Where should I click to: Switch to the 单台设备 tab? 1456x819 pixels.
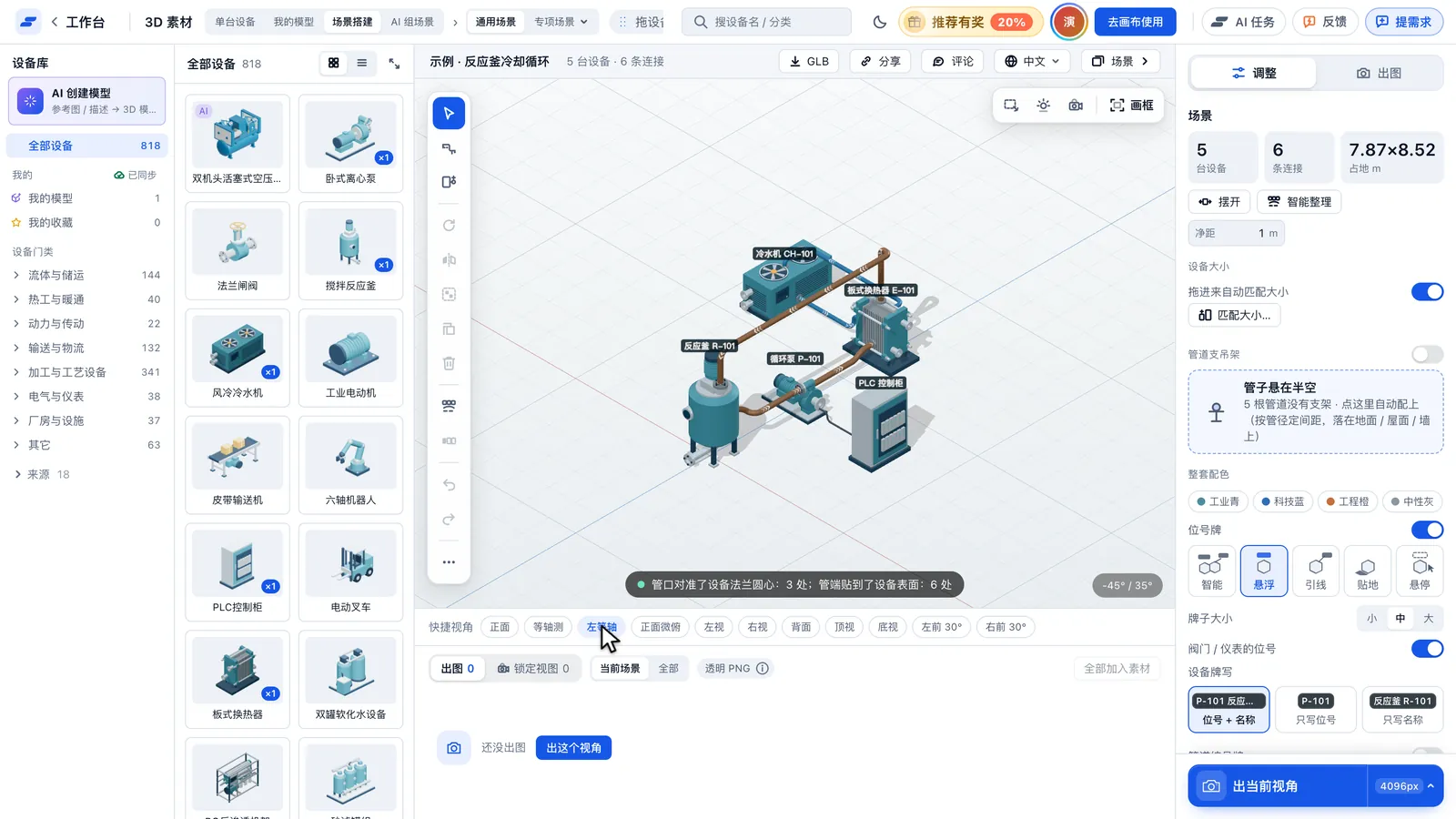tap(236, 22)
